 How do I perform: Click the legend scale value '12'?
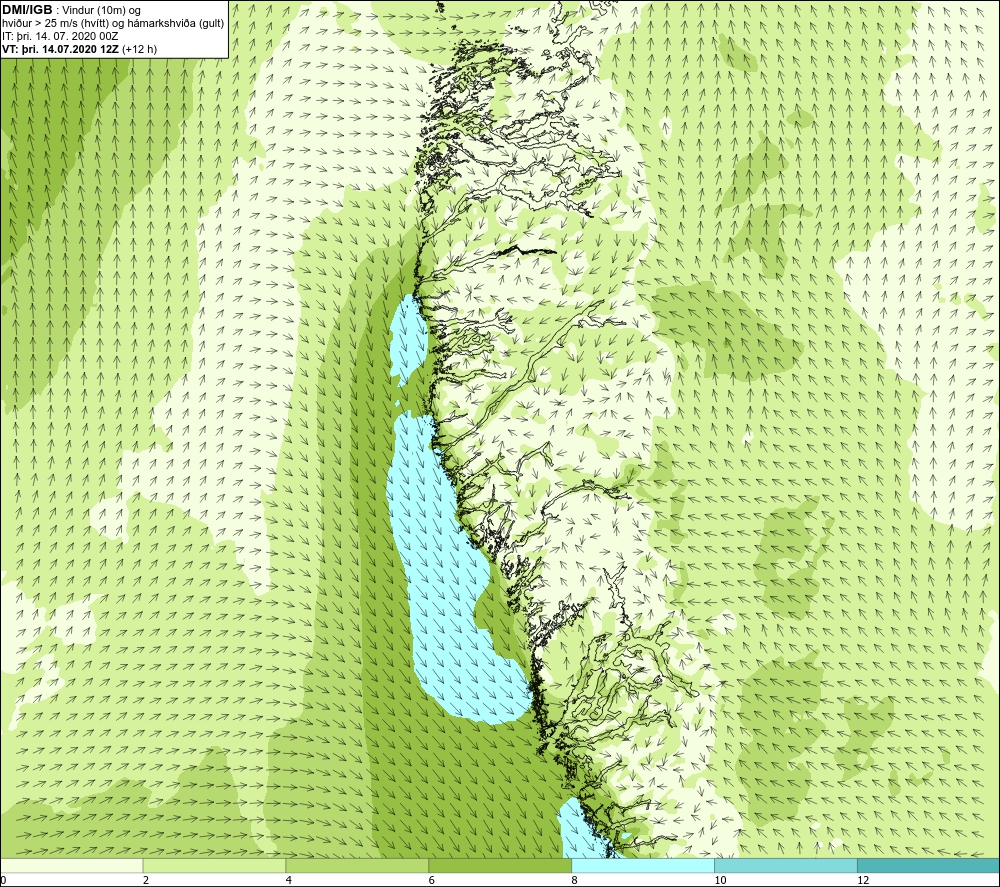[x=863, y=881]
